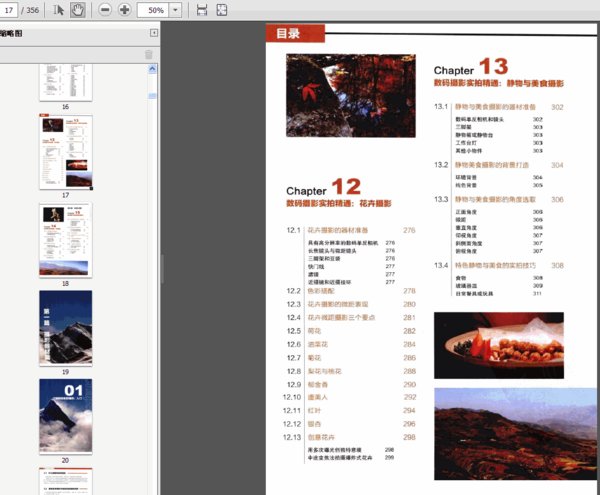The width and height of the screenshot is (600, 495).
Task: Click contents entry 13.2
Action: [499, 165]
